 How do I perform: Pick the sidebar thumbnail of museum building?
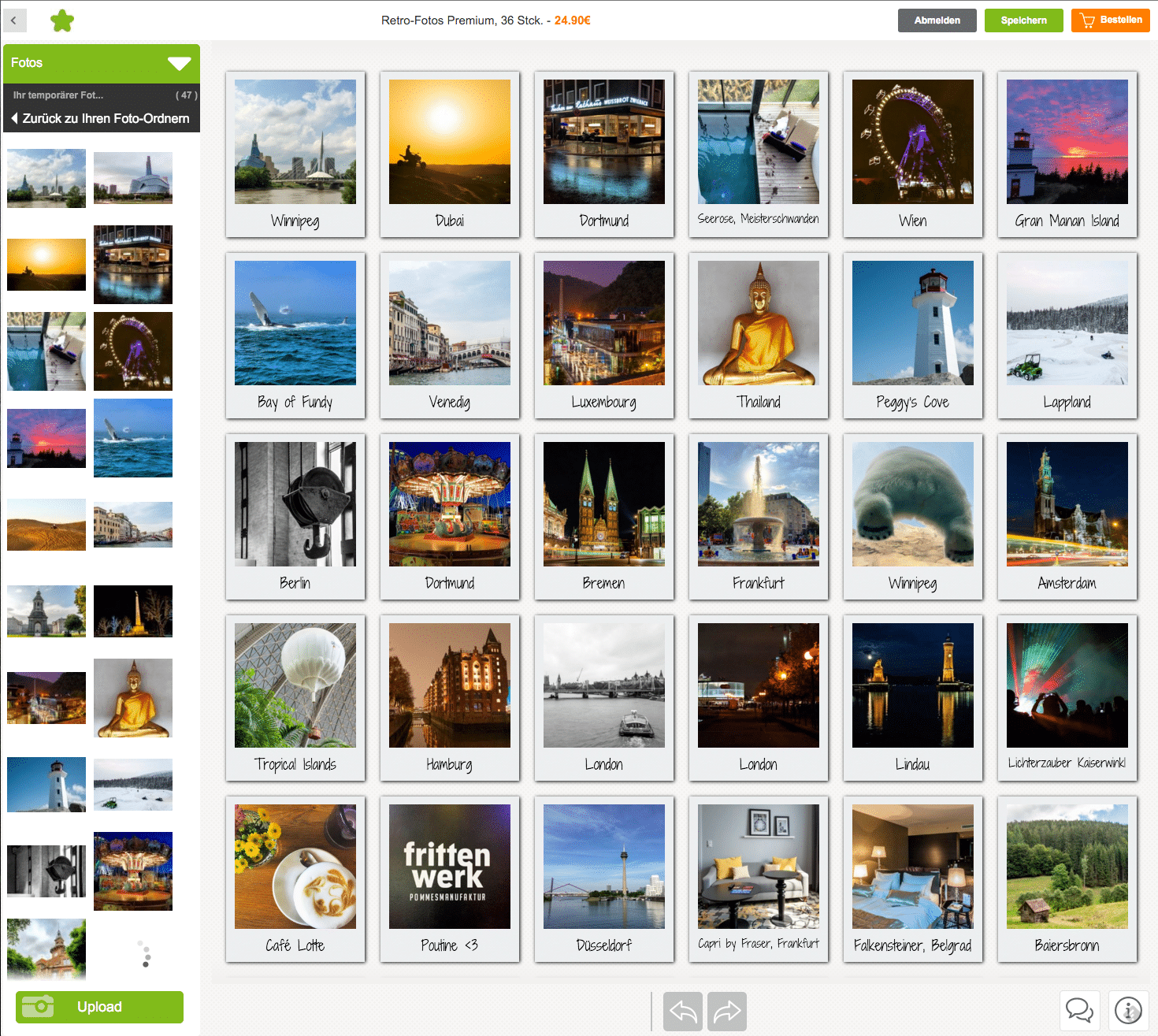[133, 178]
